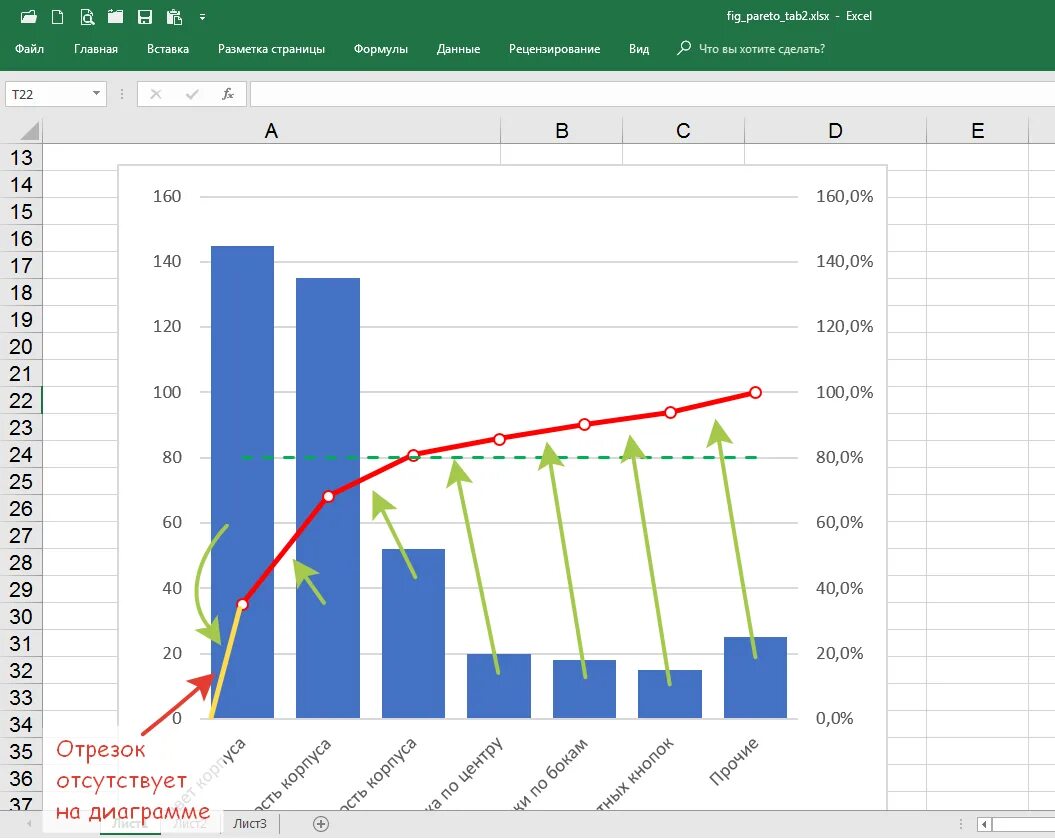Click the sheet tabs scroll-left arrow
The image size is (1055, 839).
pos(29,824)
